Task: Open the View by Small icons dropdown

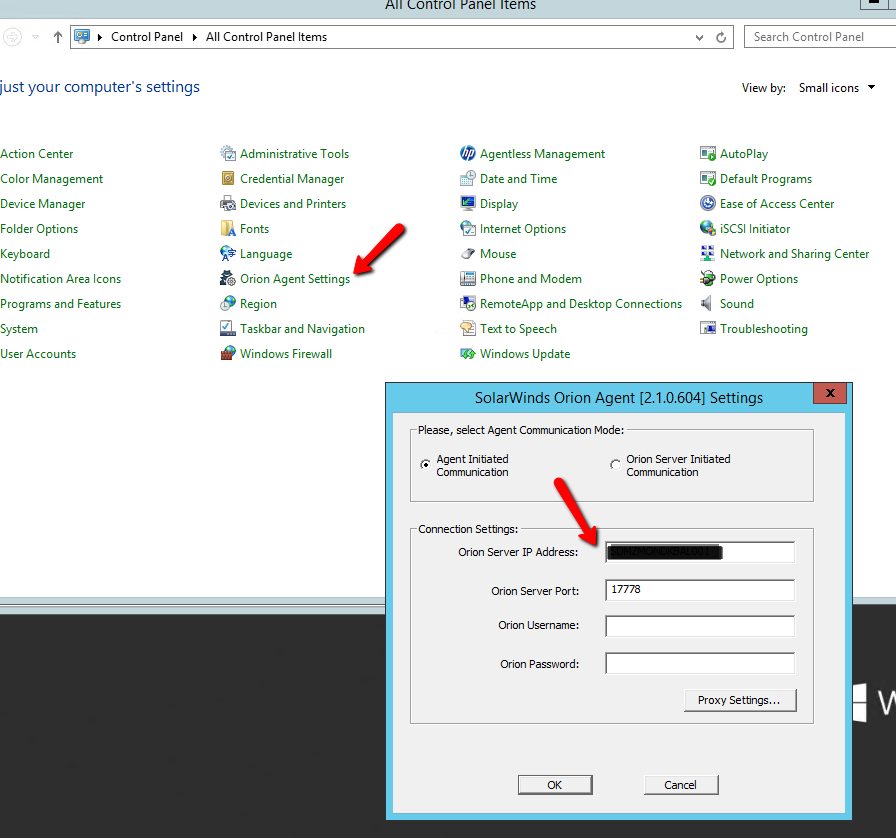Action: (x=837, y=88)
